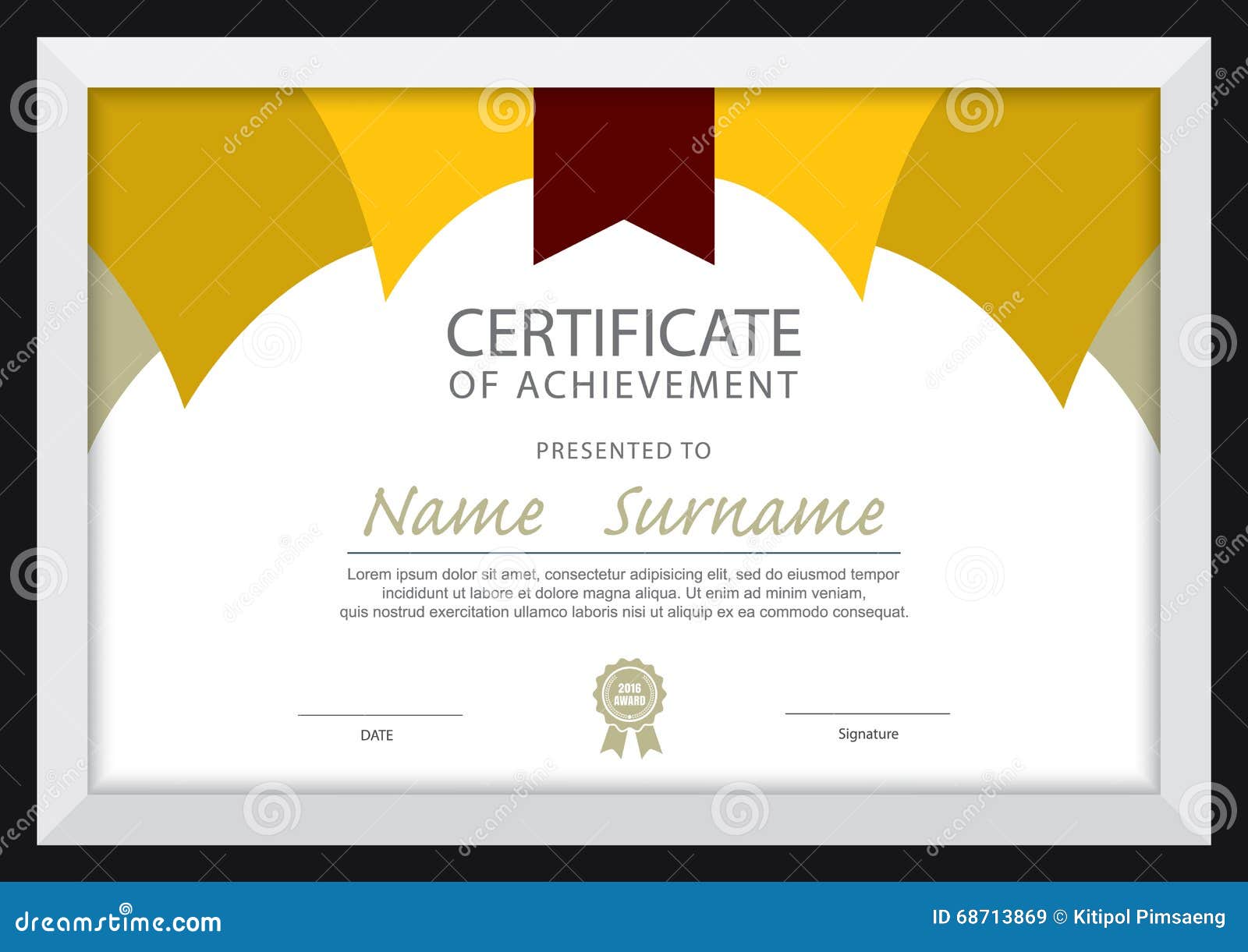The width and height of the screenshot is (1248, 952).
Task: Select the CERTIFICATE heading text
Action: point(624,331)
